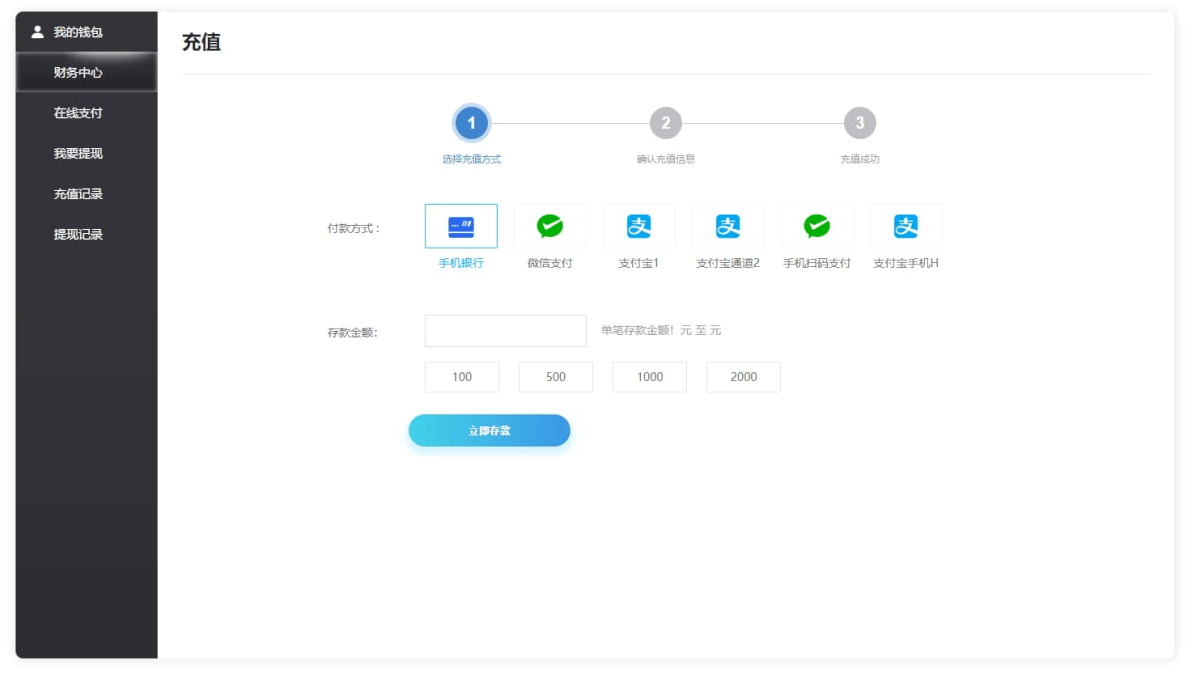
Task: Click step 1 circle 选择充值方式
Action: (x=472, y=123)
